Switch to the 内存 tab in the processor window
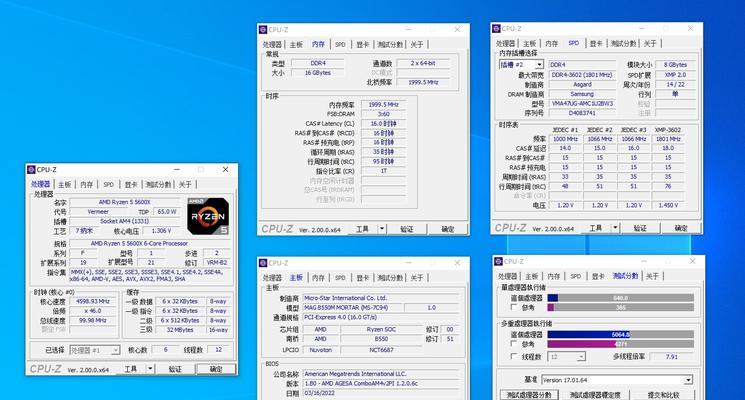Image resolution: width=745 pixels, height=400 pixels. click(x=86, y=184)
